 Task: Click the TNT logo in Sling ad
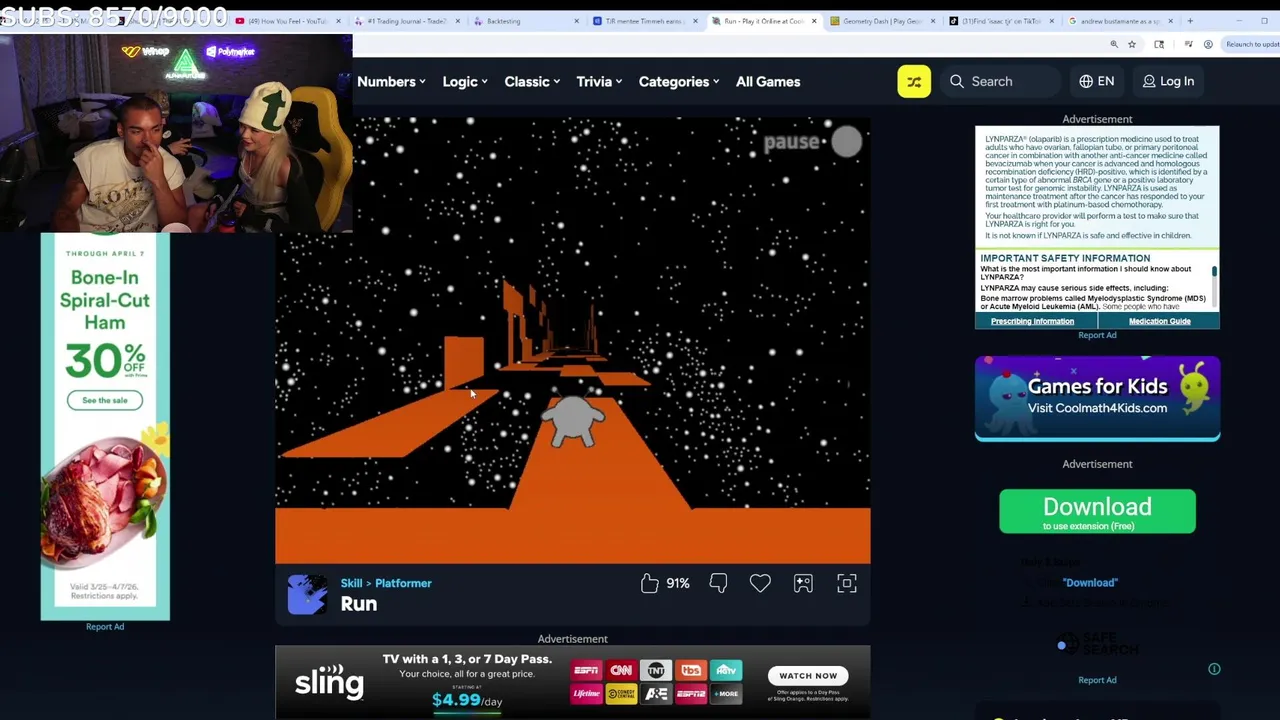click(656, 670)
